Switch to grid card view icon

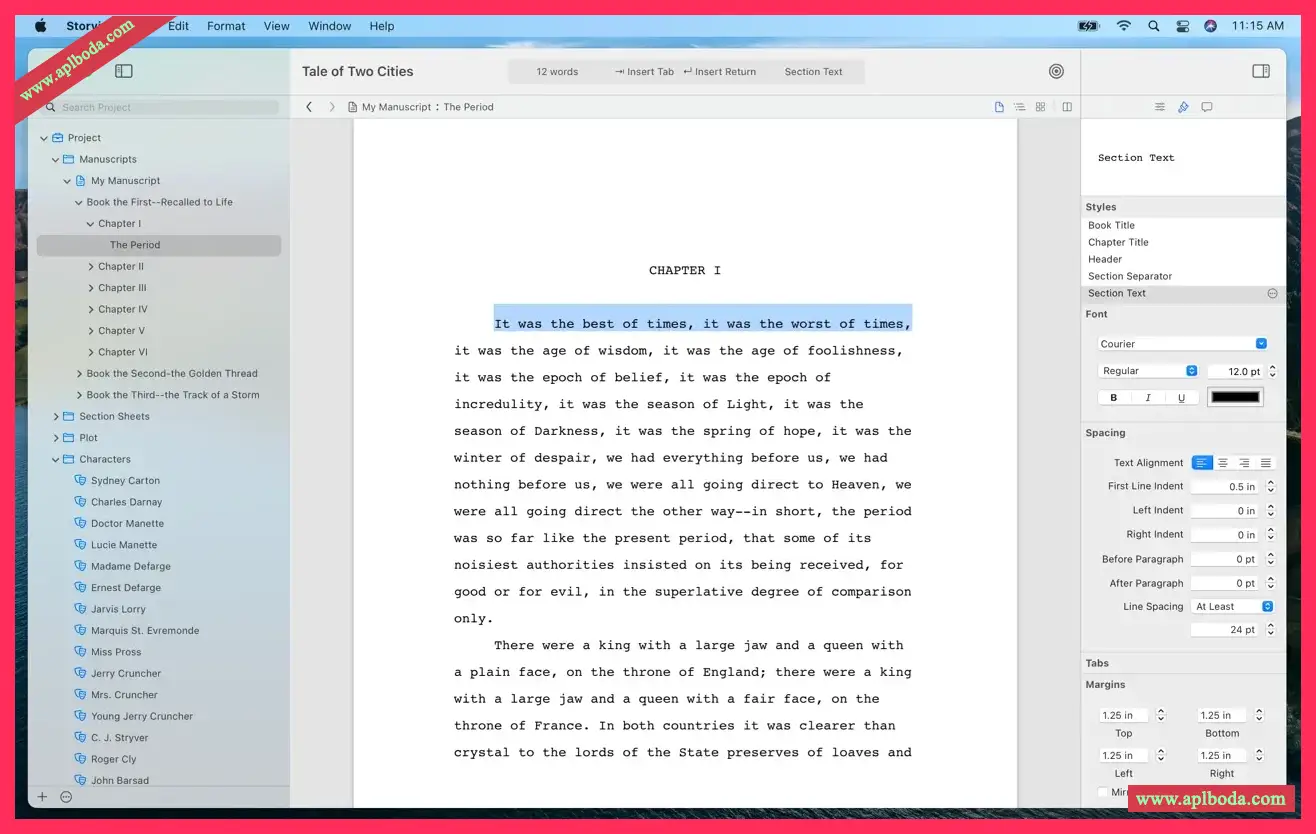[x=1040, y=107]
